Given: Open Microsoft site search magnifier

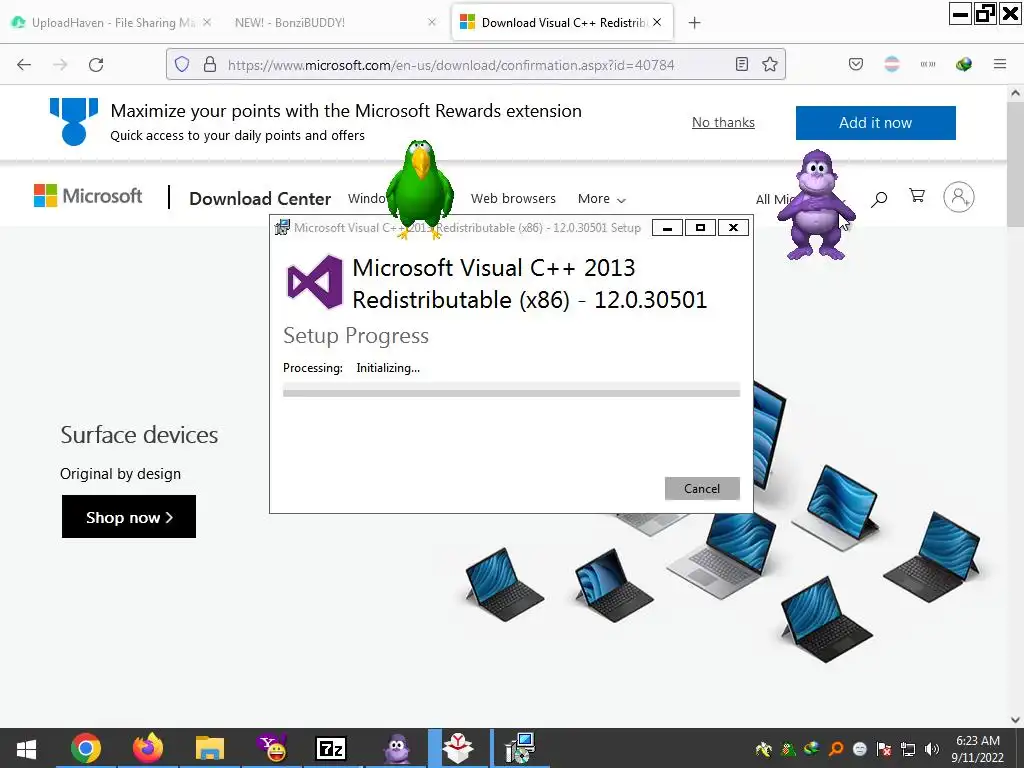Looking at the screenshot, I should pyautogui.click(x=879, y=199).
